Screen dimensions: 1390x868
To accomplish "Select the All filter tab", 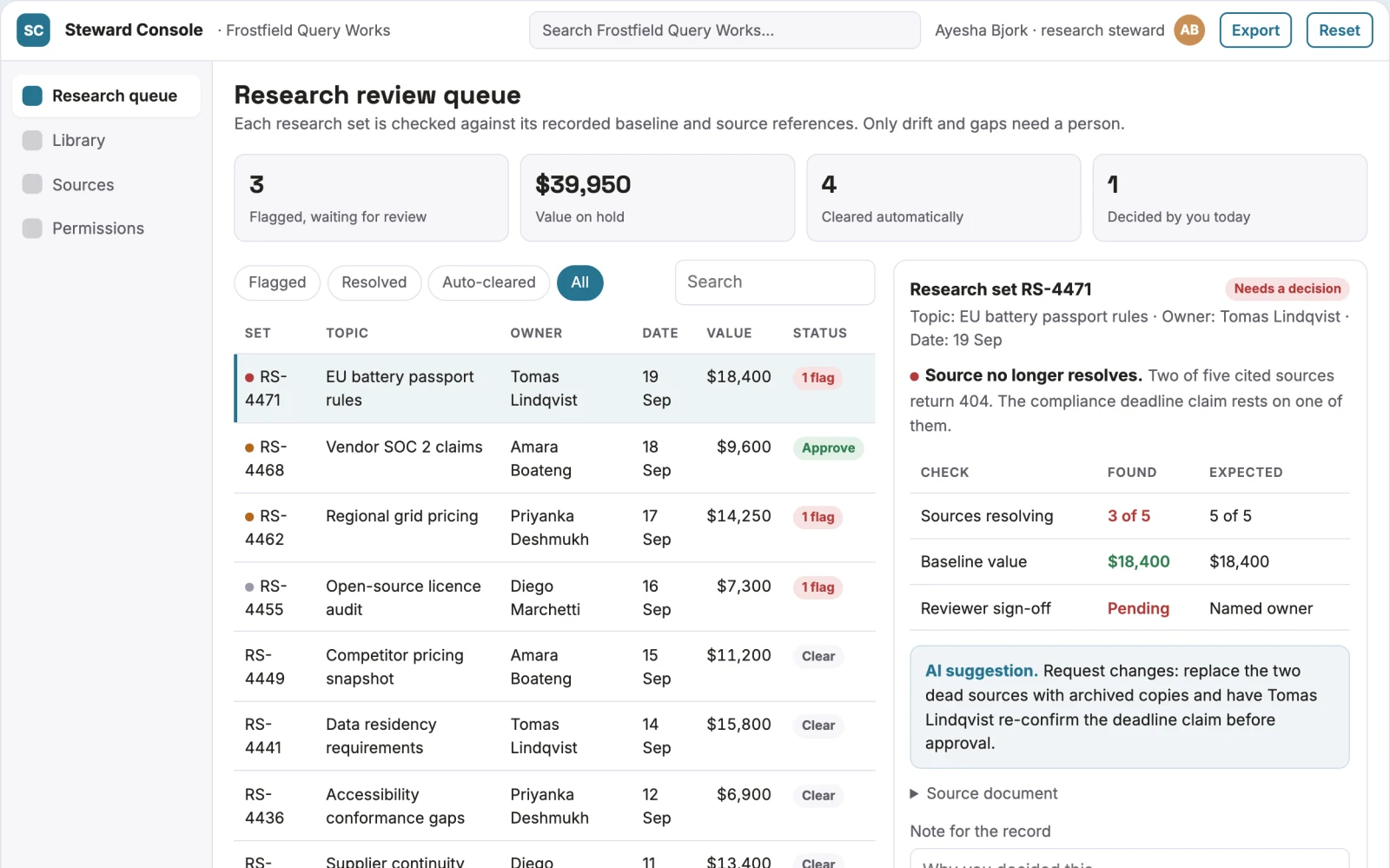I will (580, 282).
